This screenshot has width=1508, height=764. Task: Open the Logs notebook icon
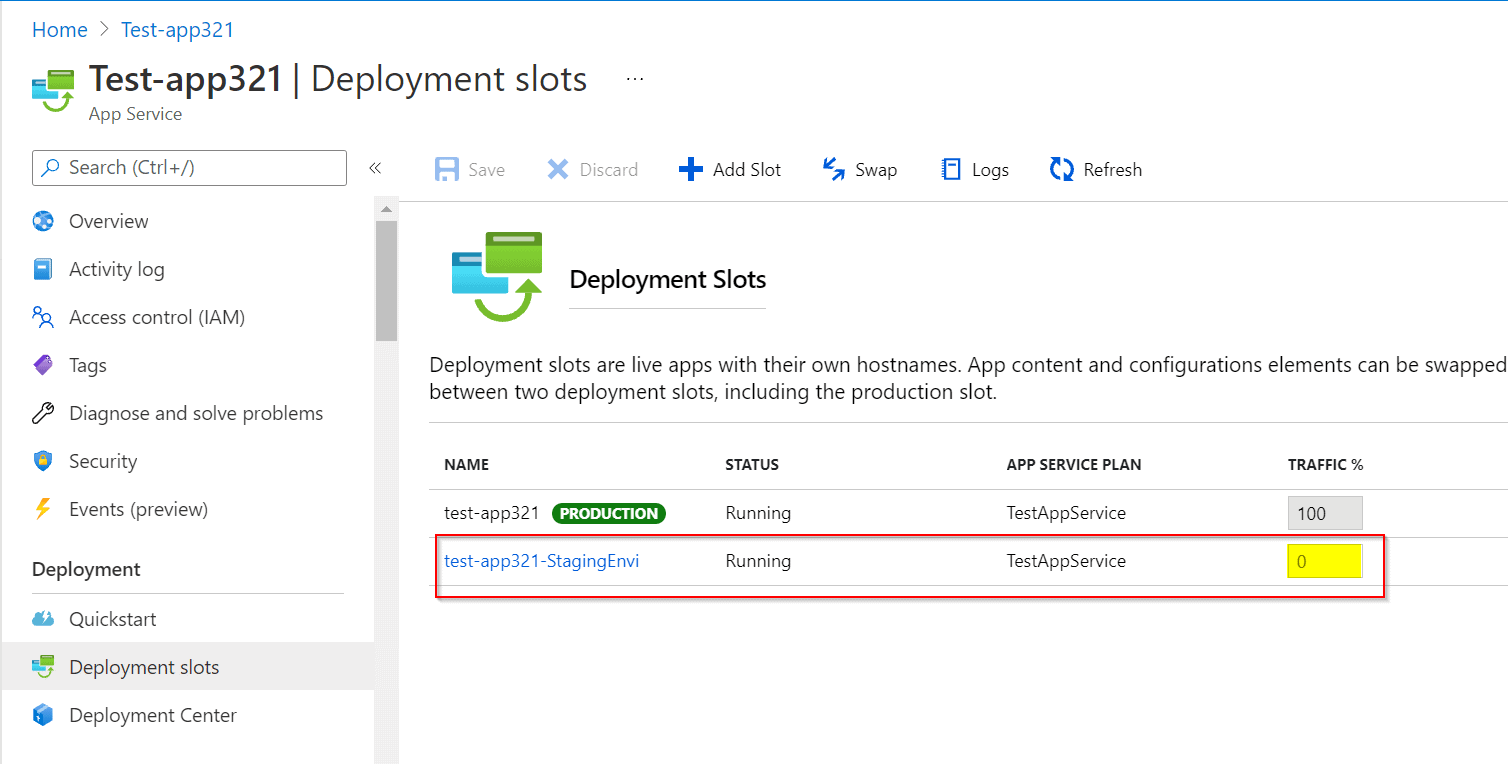[x=951, y=170]
